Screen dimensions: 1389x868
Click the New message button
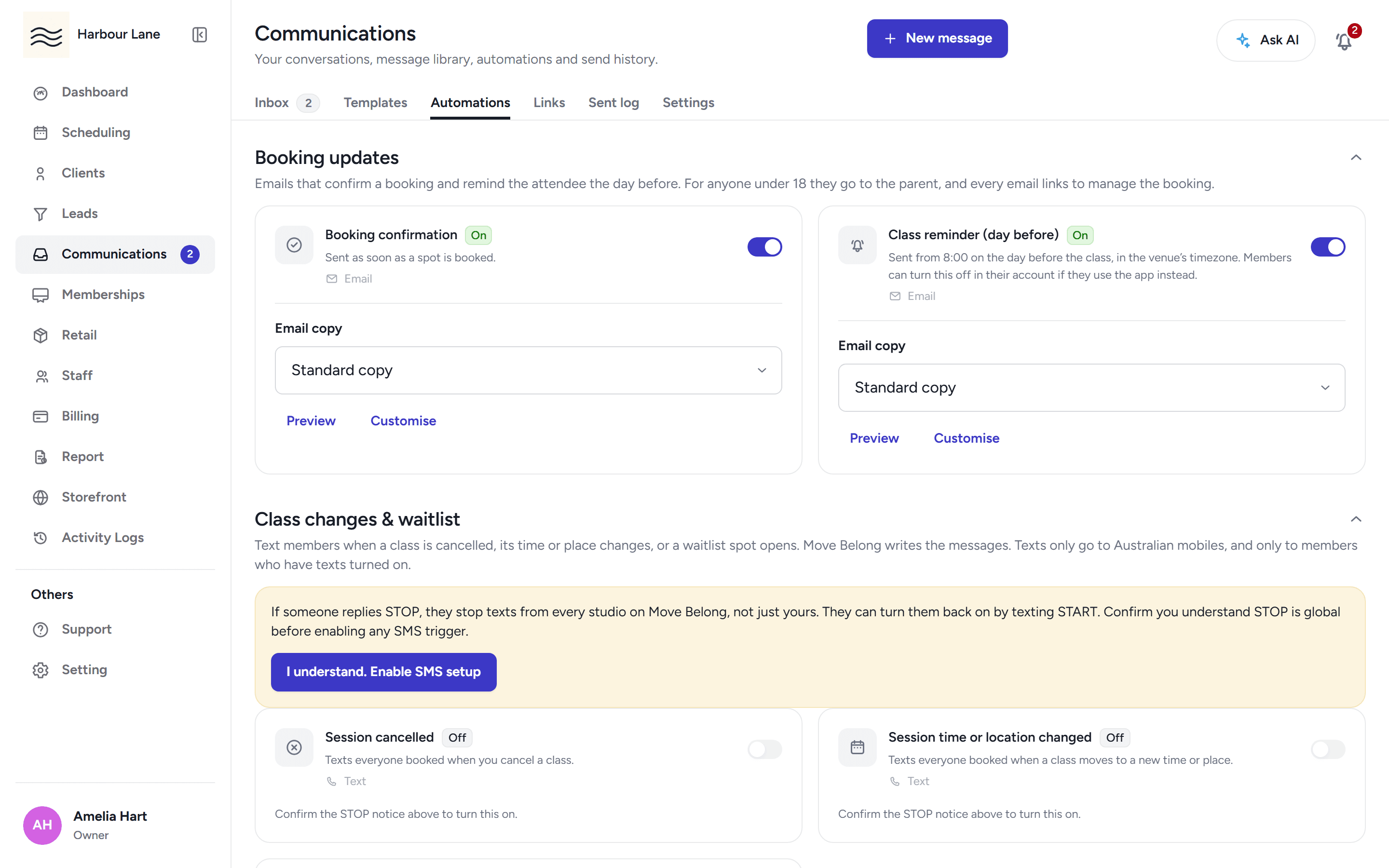pyautogui.click(x=937, y=39)
